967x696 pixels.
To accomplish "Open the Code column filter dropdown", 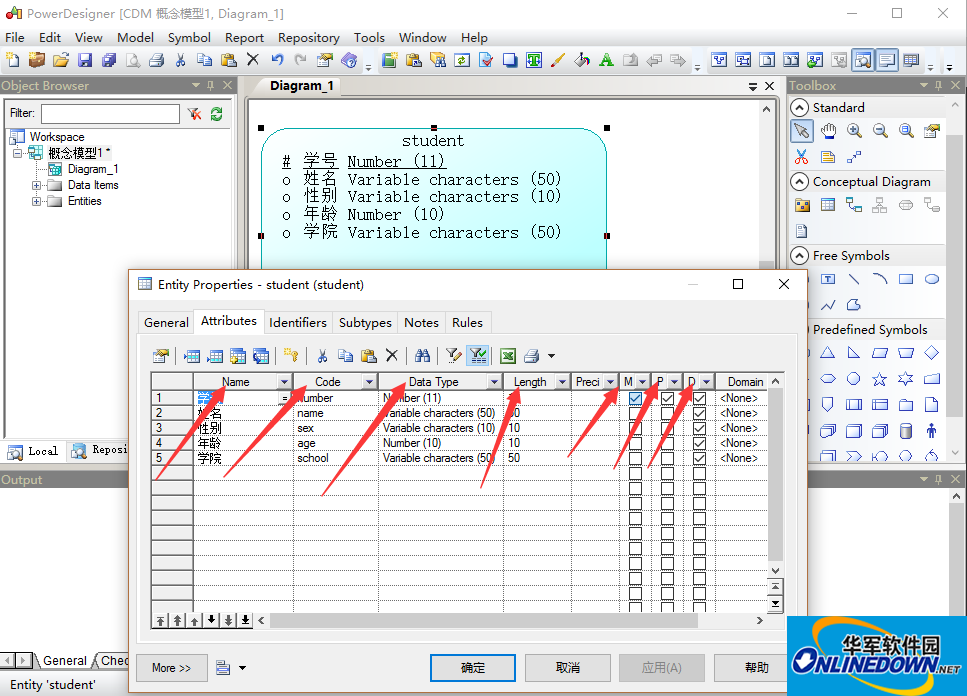I will coord(369,382).
